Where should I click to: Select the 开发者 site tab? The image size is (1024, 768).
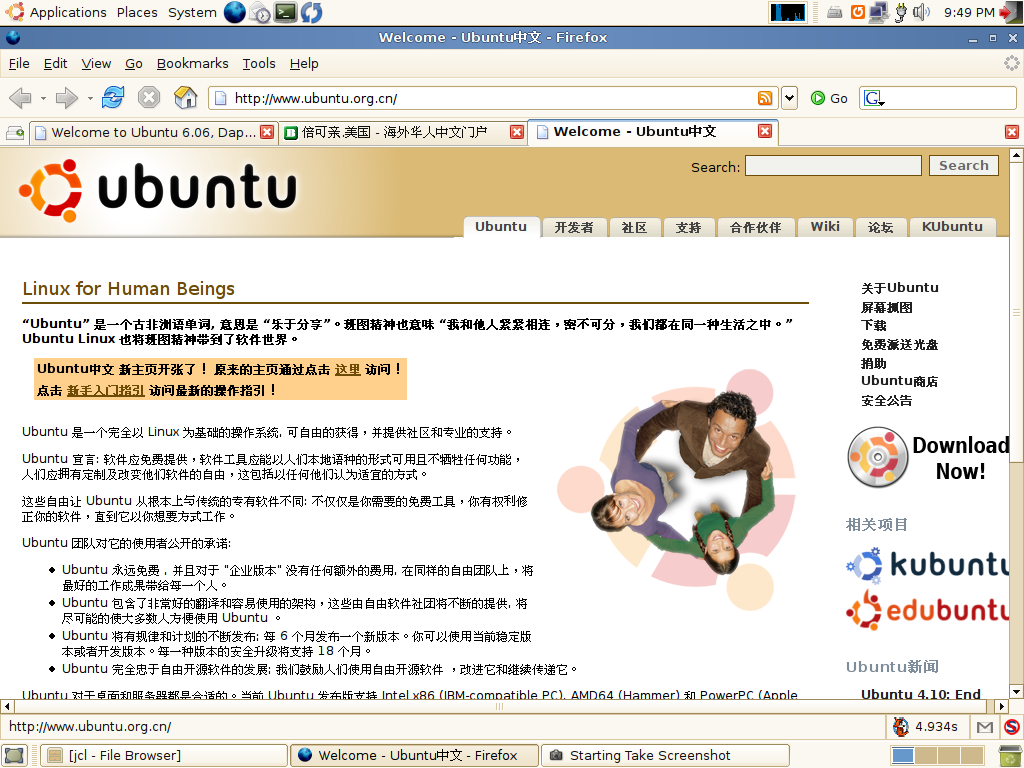574,227
